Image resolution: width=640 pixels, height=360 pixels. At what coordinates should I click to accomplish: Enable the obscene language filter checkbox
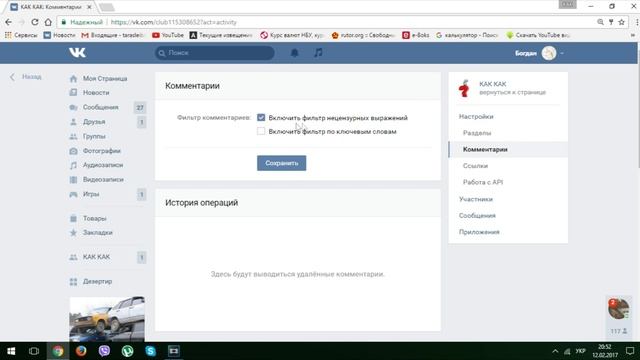click(x=261, y=118)
